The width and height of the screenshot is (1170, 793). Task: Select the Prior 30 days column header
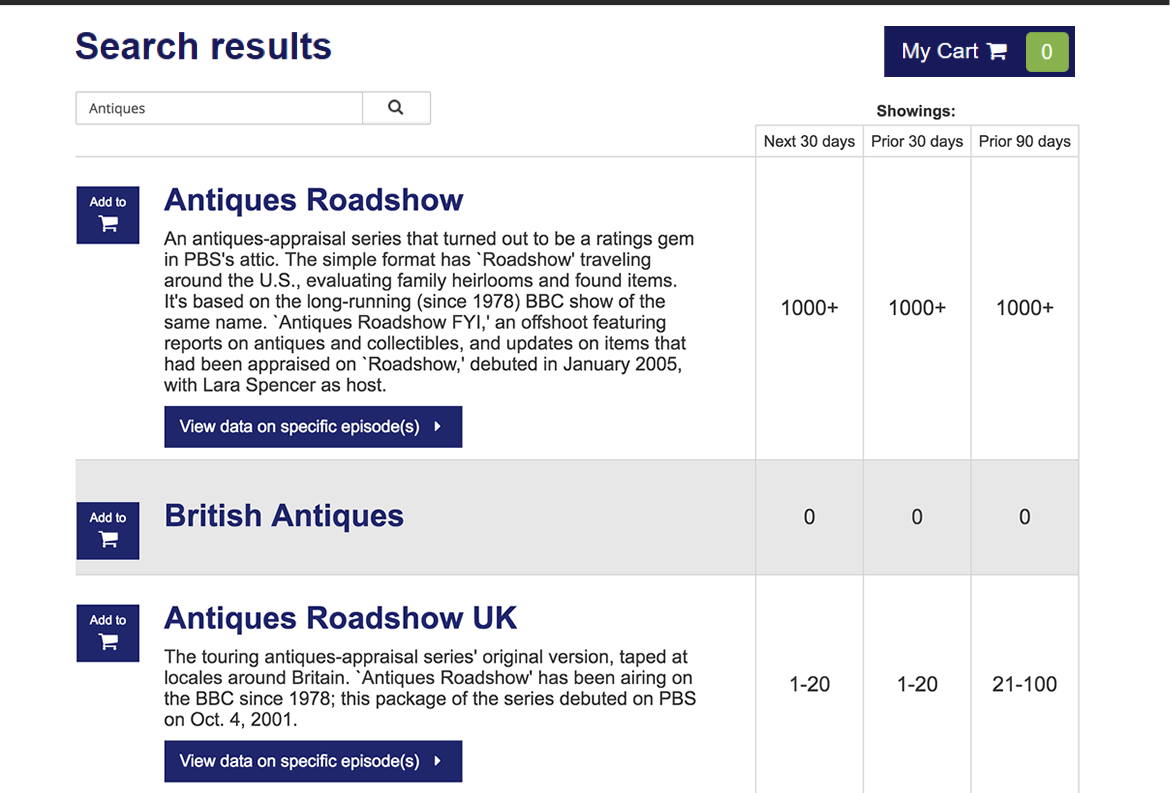point(916,141)
